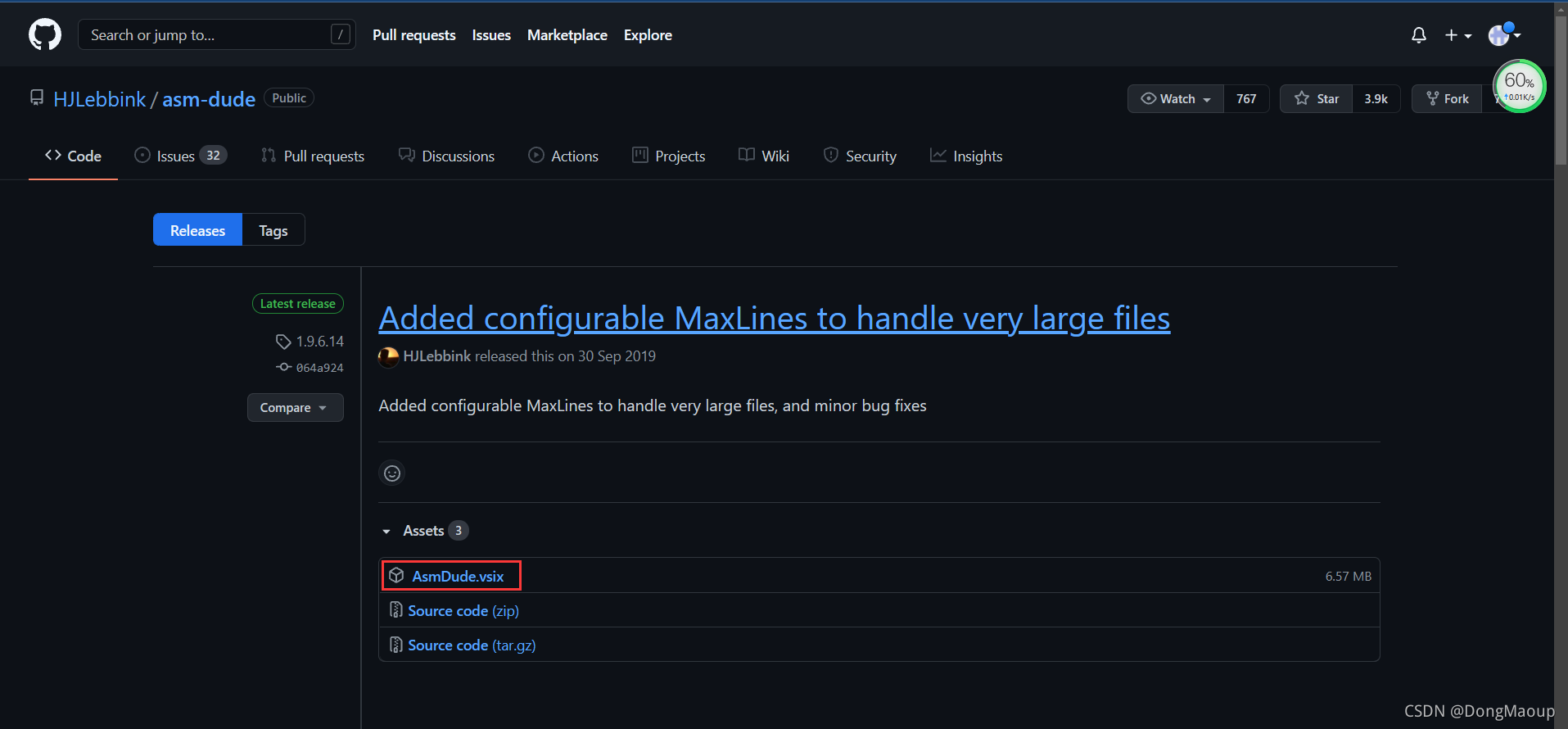Image resolution: width=1568 pixels, height=729 pixels.
Task: Download Source code (tar.gz)
Action: 472,645
